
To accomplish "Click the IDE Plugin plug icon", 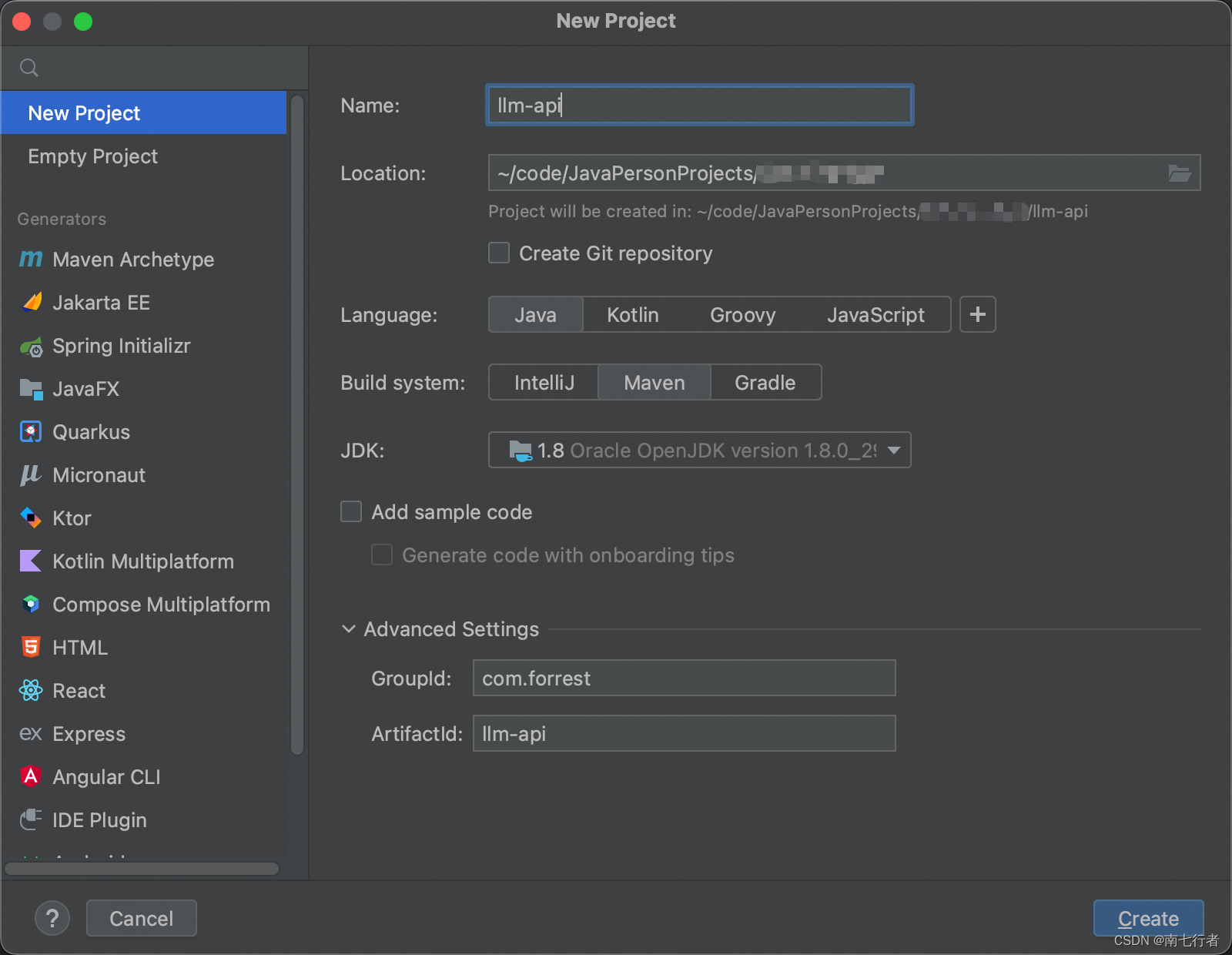I will click(x=31, y=819).
